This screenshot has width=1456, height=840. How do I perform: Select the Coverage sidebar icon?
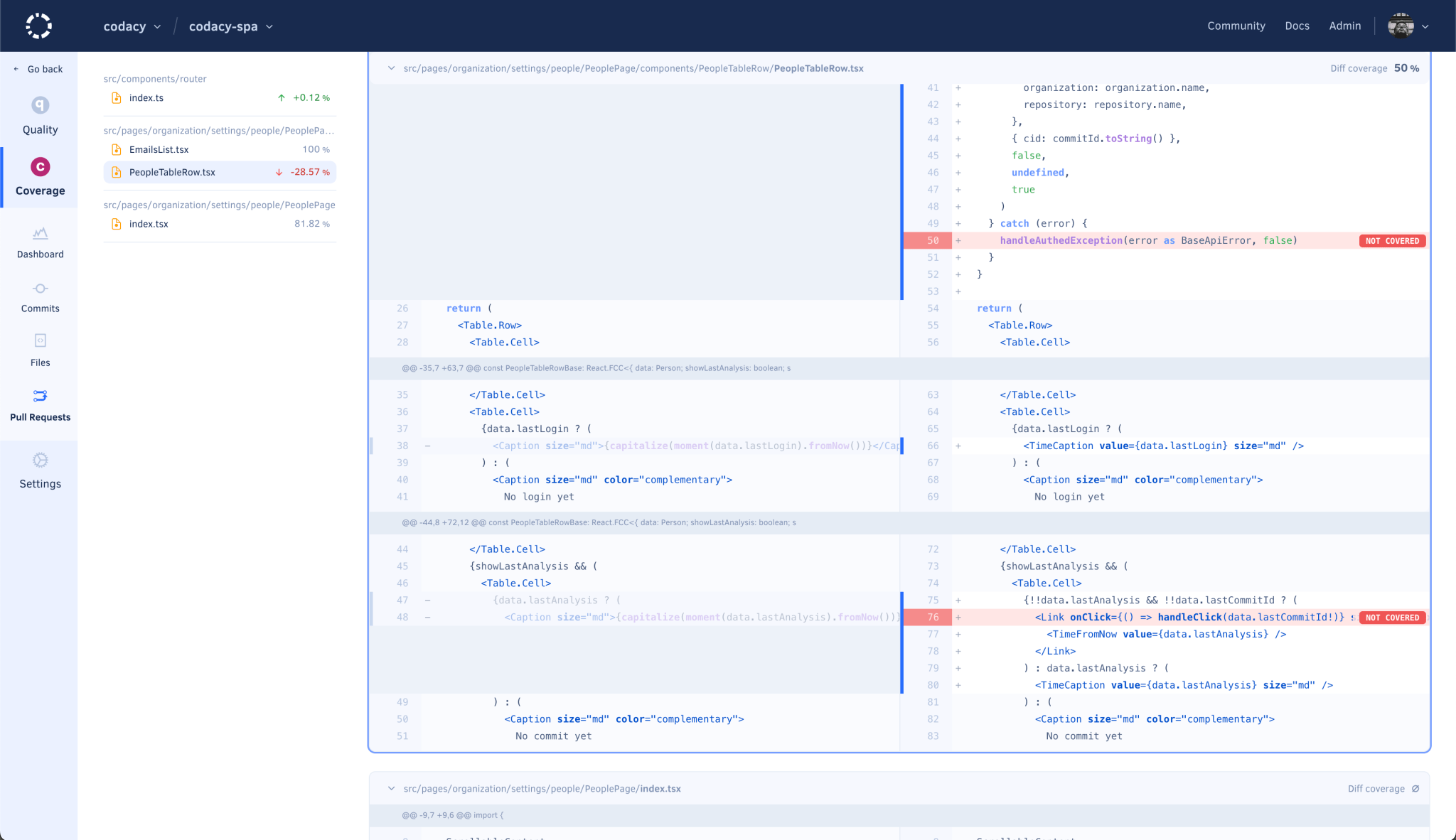click(x=40, y=176)
